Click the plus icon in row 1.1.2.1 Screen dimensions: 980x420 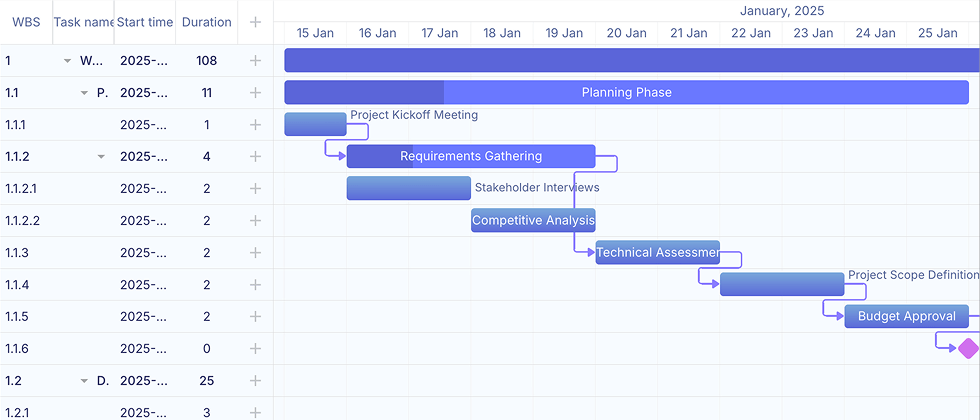pos(255,189)
